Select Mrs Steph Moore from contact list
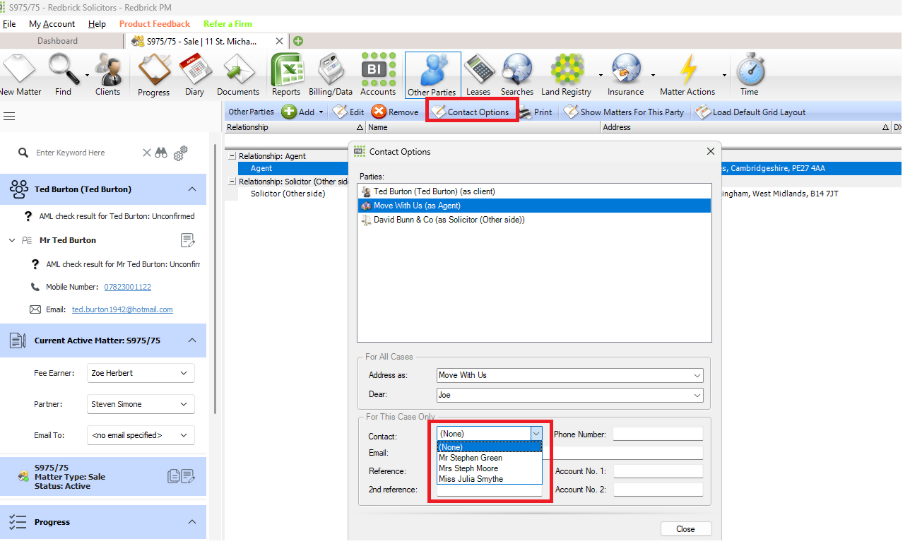 470,469
